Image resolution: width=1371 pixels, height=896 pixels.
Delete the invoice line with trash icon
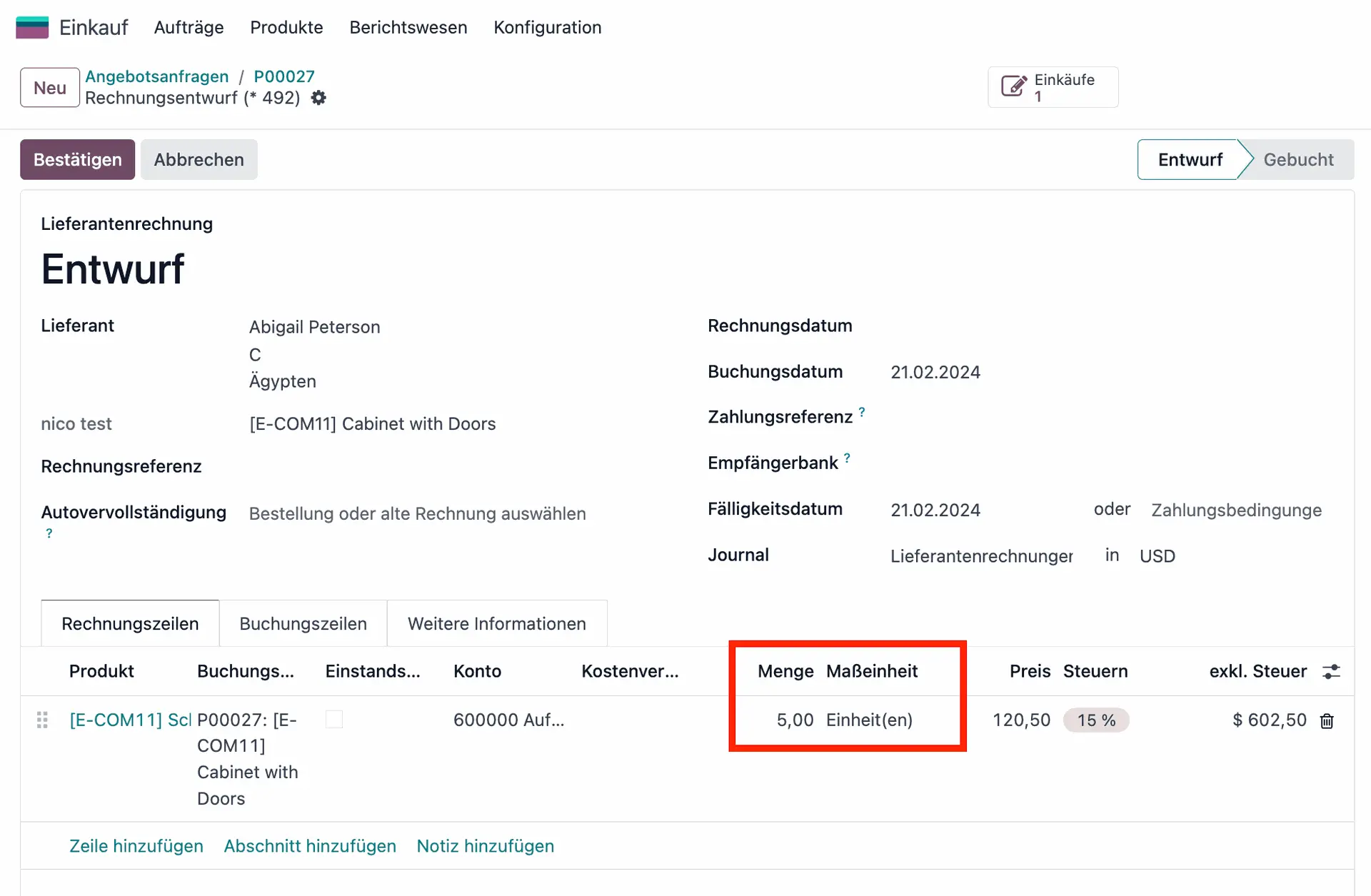click(x=1327, y=721)
